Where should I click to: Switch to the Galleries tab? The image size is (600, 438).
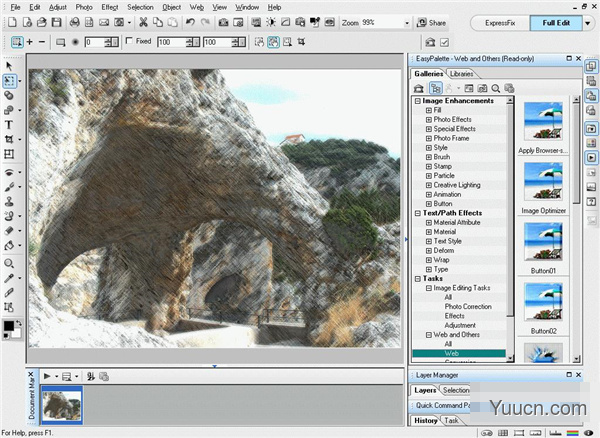tap(429, 73)
